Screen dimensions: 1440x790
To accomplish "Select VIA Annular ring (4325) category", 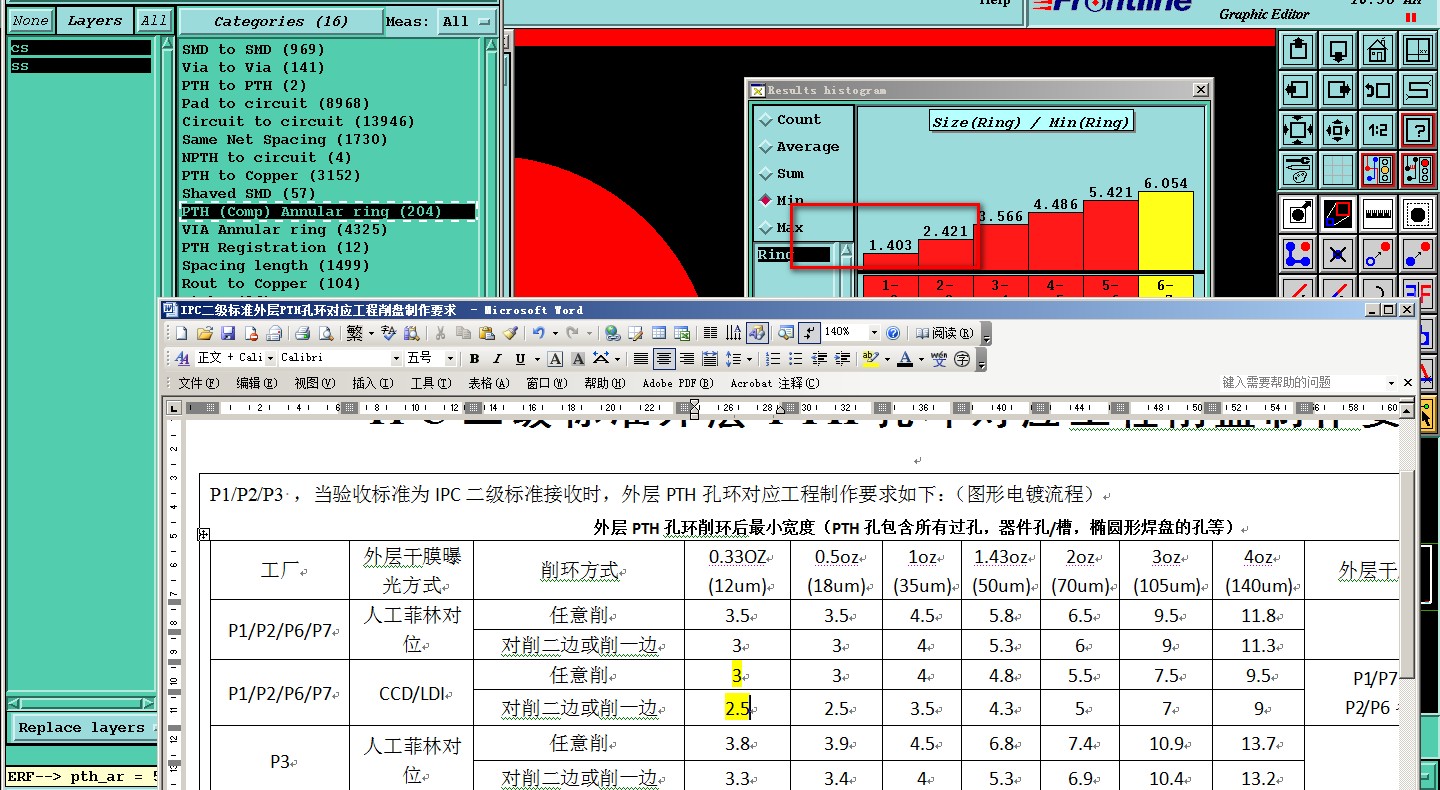I will tap(284, 229).
